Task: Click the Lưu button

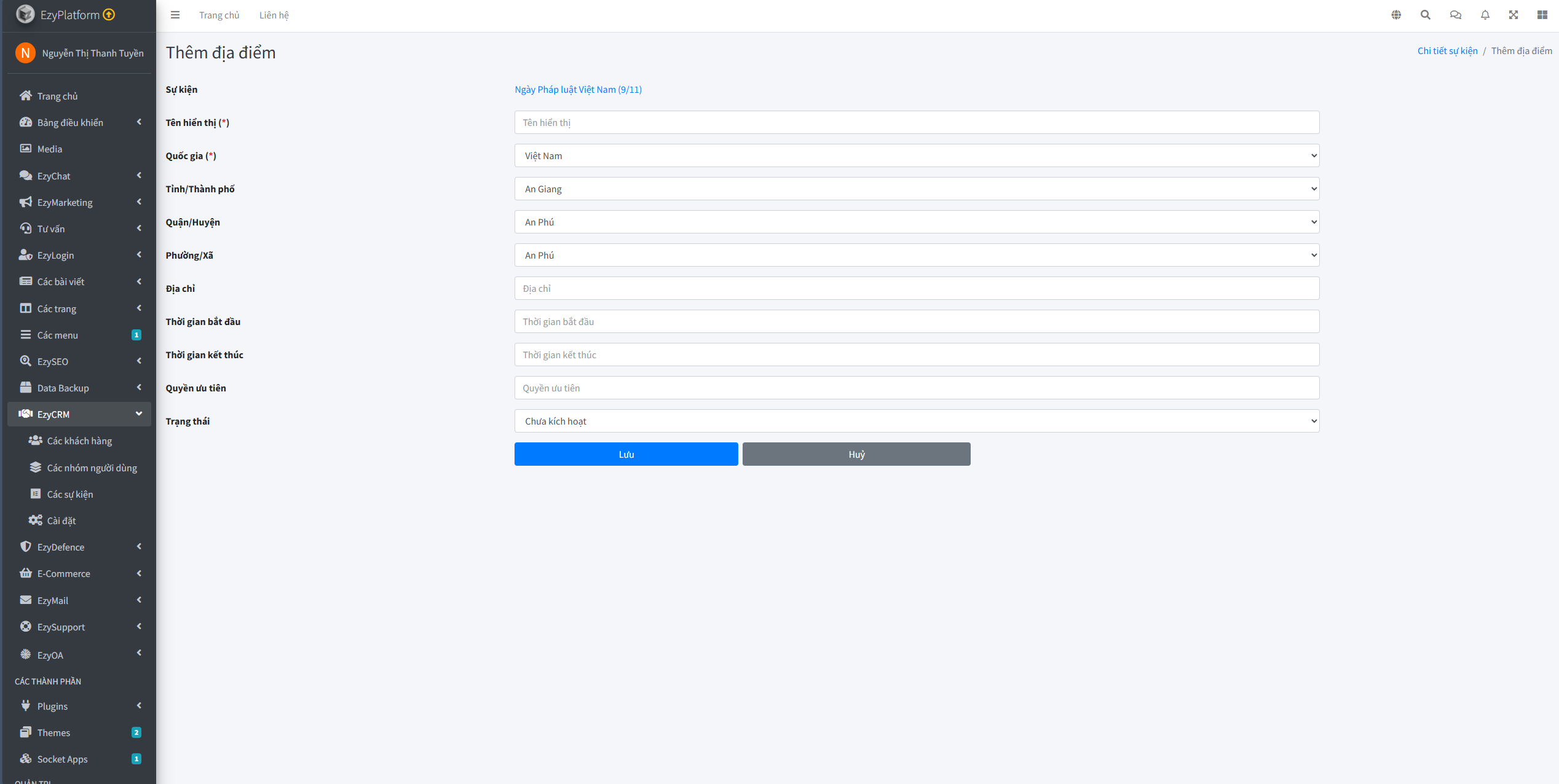Action: click(626, 454)
